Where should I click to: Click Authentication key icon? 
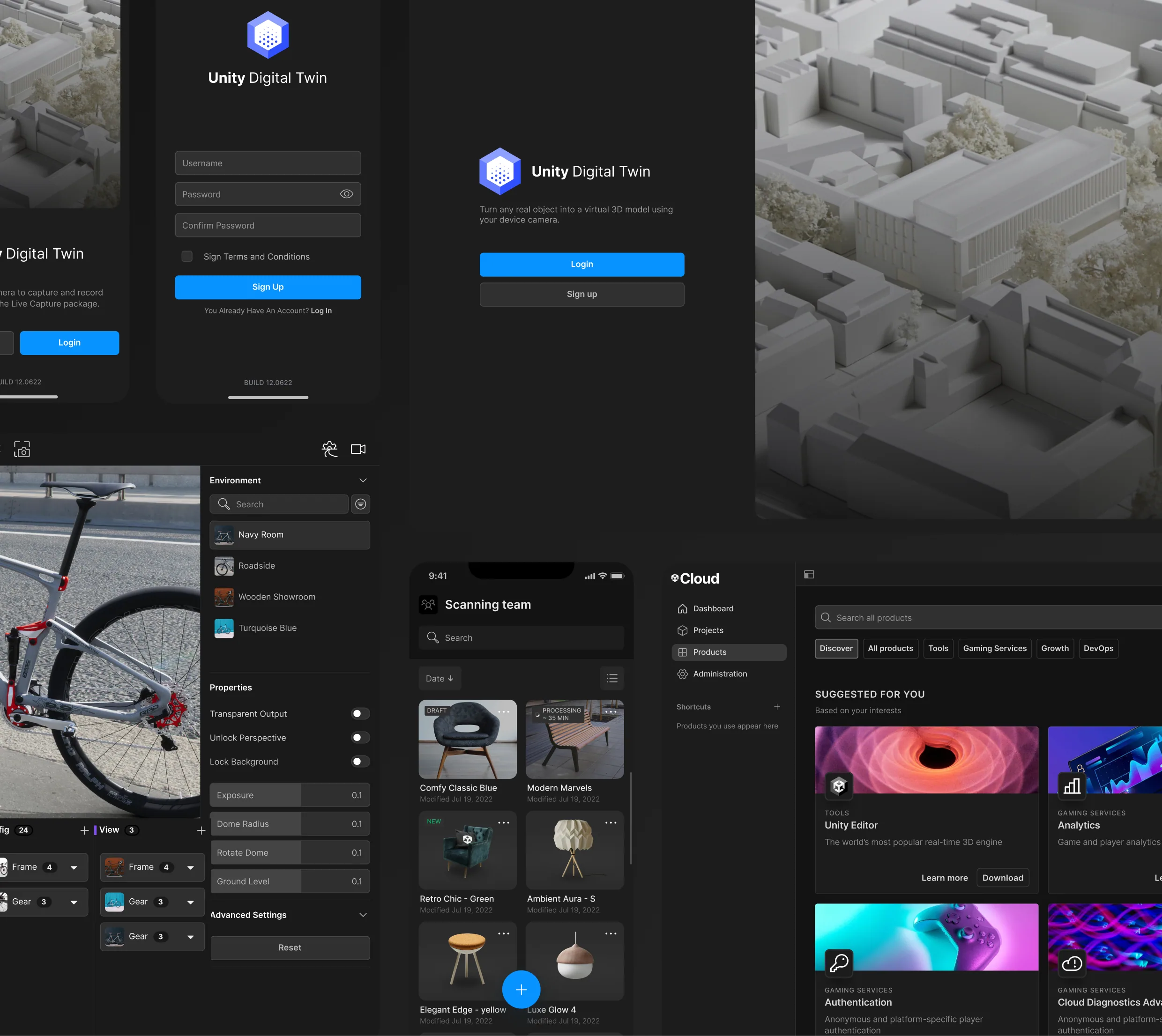[x=839, y=963]
